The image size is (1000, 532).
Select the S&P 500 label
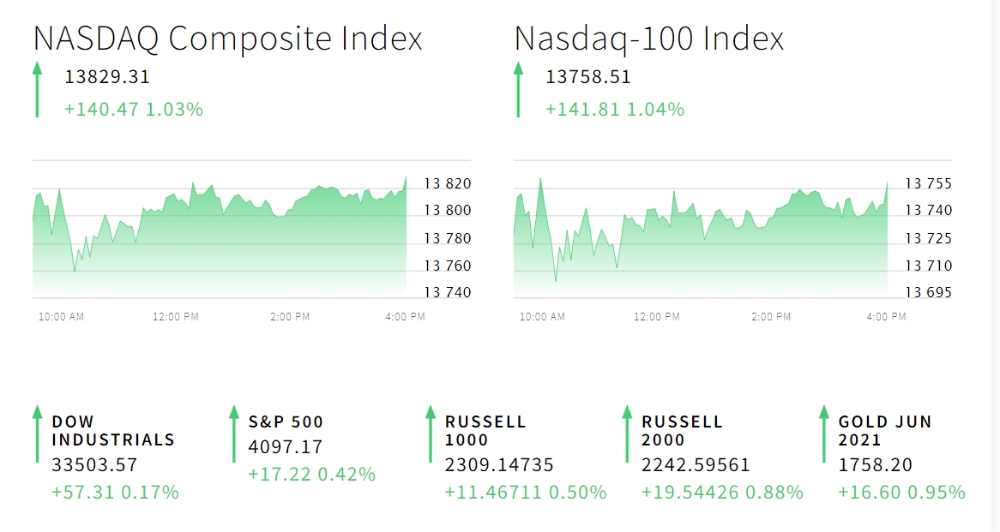pyautogui.click(x=286, y=422)
